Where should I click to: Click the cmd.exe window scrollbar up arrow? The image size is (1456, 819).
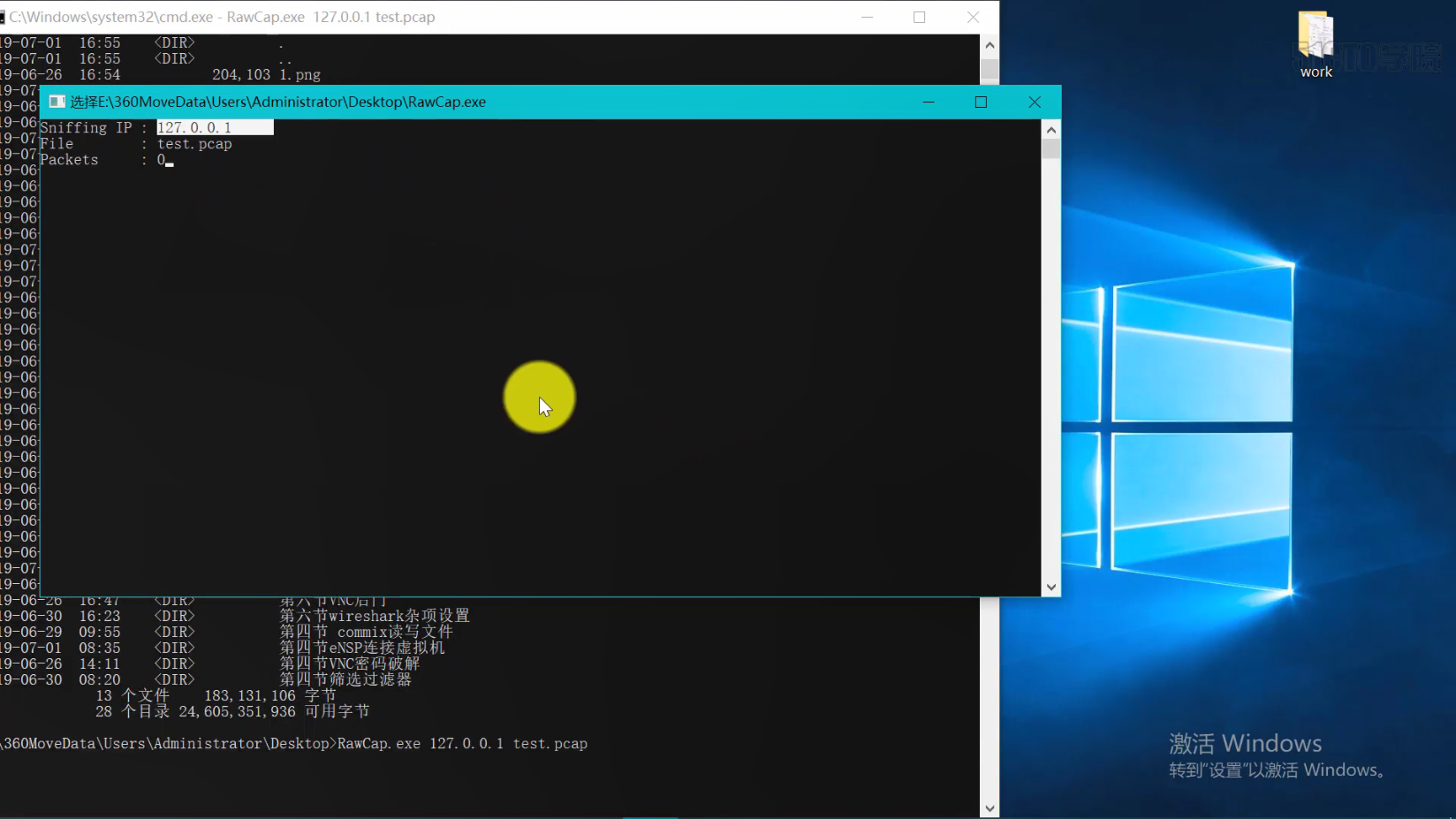coord(990,45)
